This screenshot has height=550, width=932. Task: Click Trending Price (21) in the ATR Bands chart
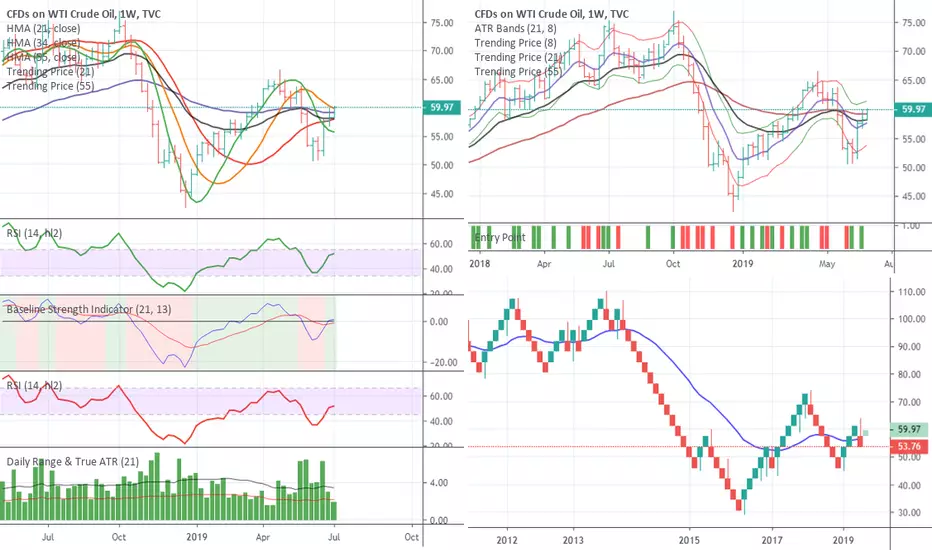click(518, 57)
